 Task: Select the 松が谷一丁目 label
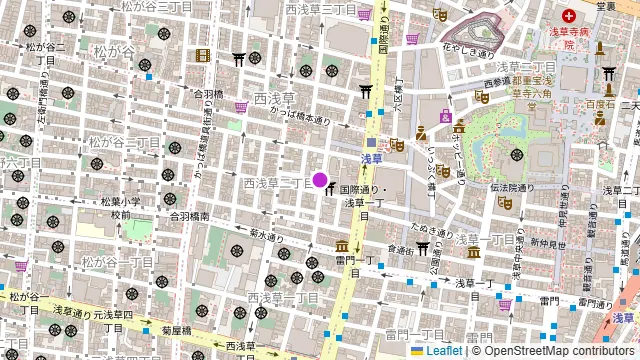[118, 262]
